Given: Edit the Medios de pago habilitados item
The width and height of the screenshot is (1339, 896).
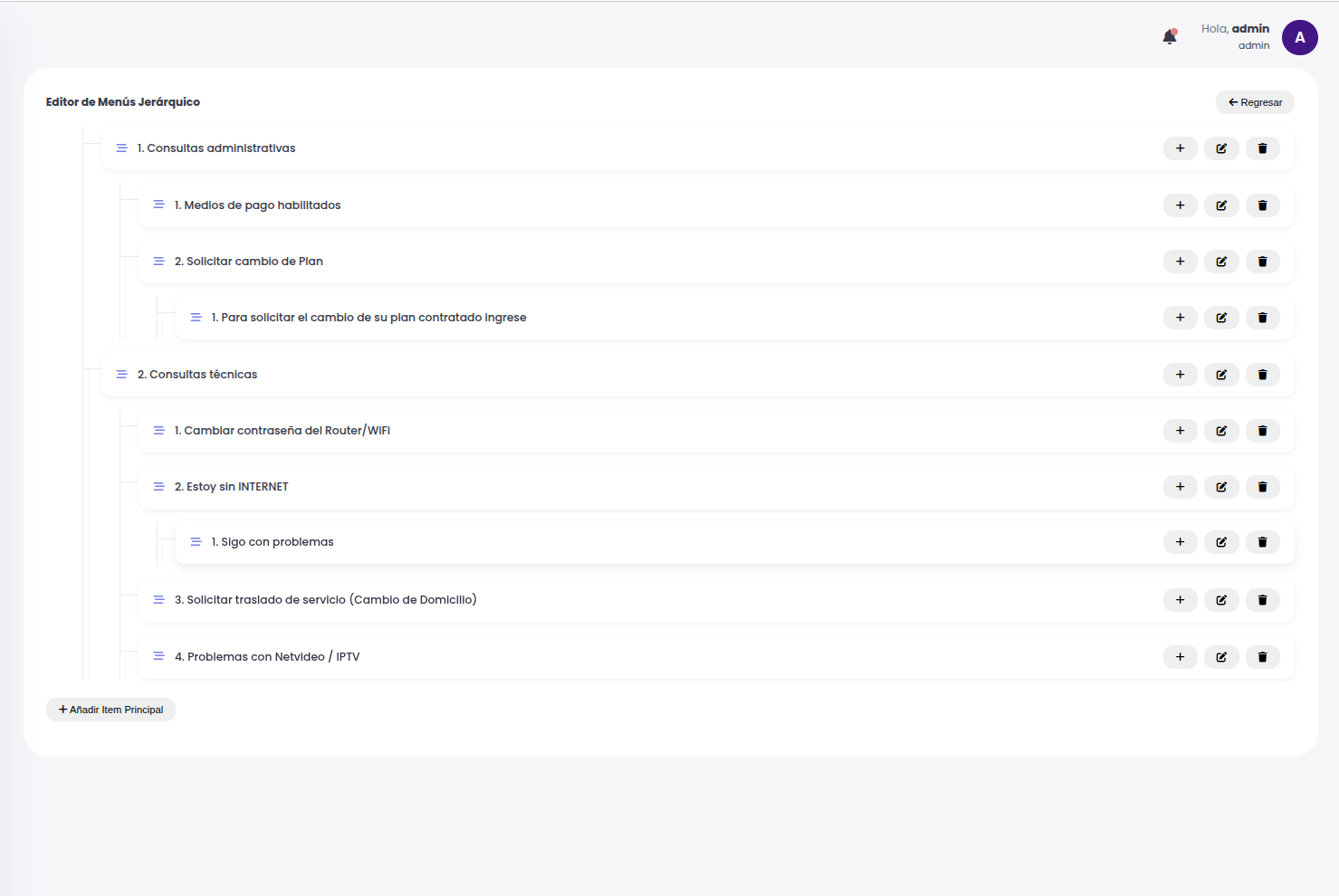Looking at the screenshot, I should [1220, 205].
